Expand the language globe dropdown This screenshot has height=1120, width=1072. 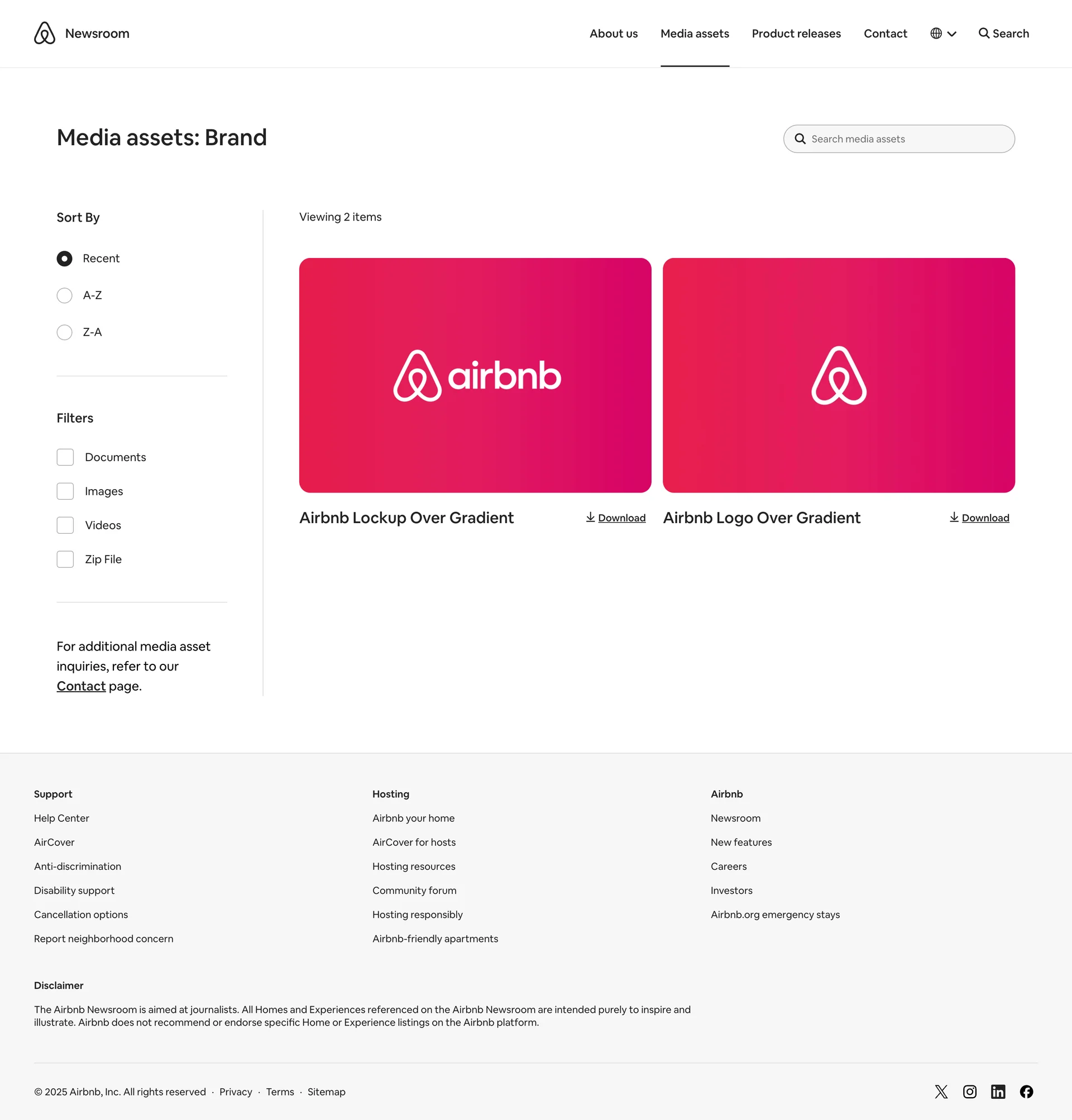click(x=943, y=33)
